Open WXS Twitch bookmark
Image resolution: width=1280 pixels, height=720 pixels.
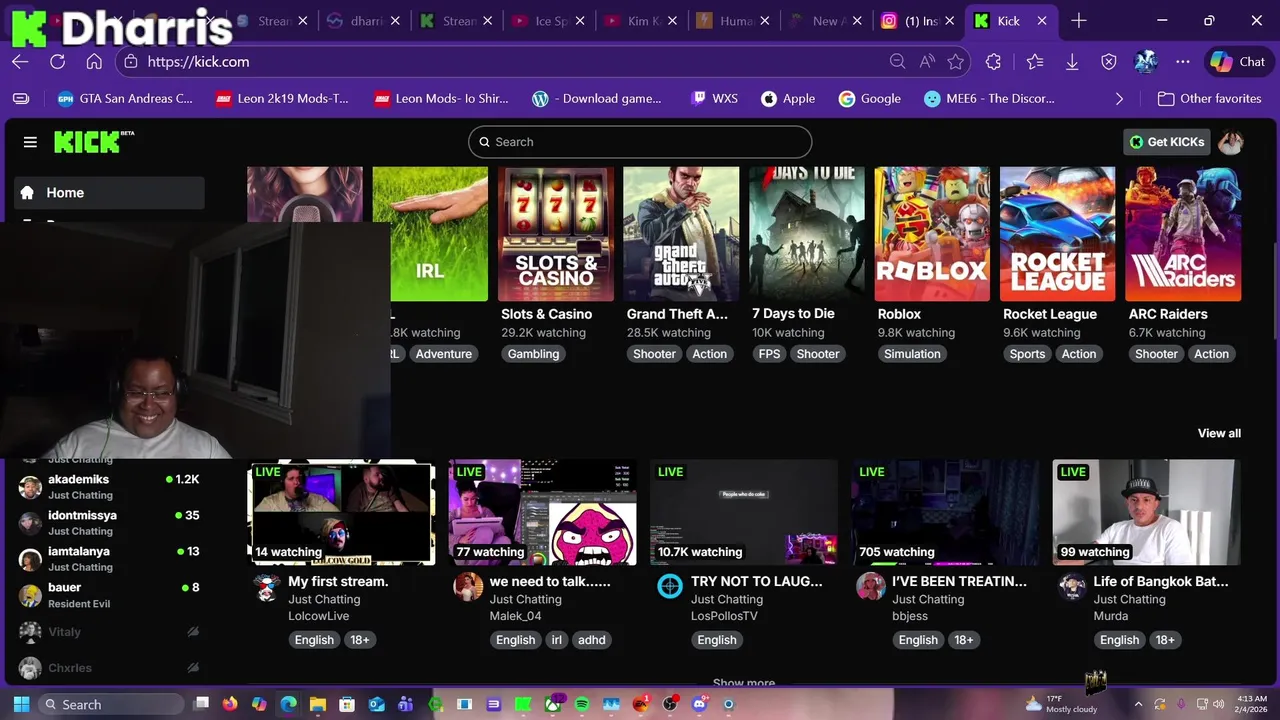tap(714, 99)
